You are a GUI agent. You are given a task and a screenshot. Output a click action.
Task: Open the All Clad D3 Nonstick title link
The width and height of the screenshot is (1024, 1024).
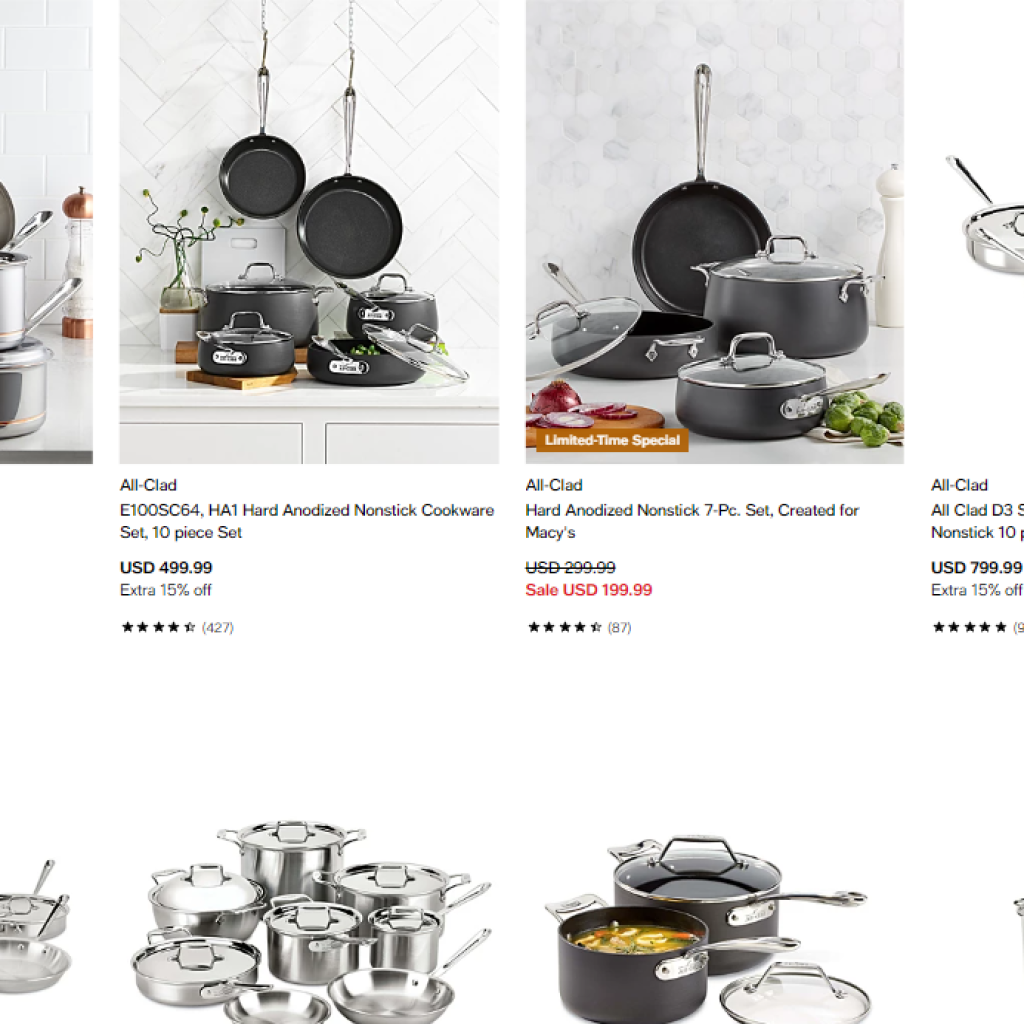point(977,521)
